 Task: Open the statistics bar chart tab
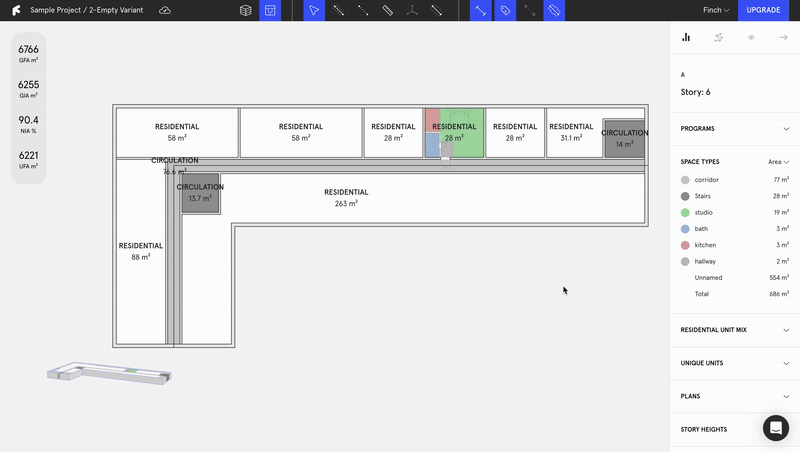686,37
